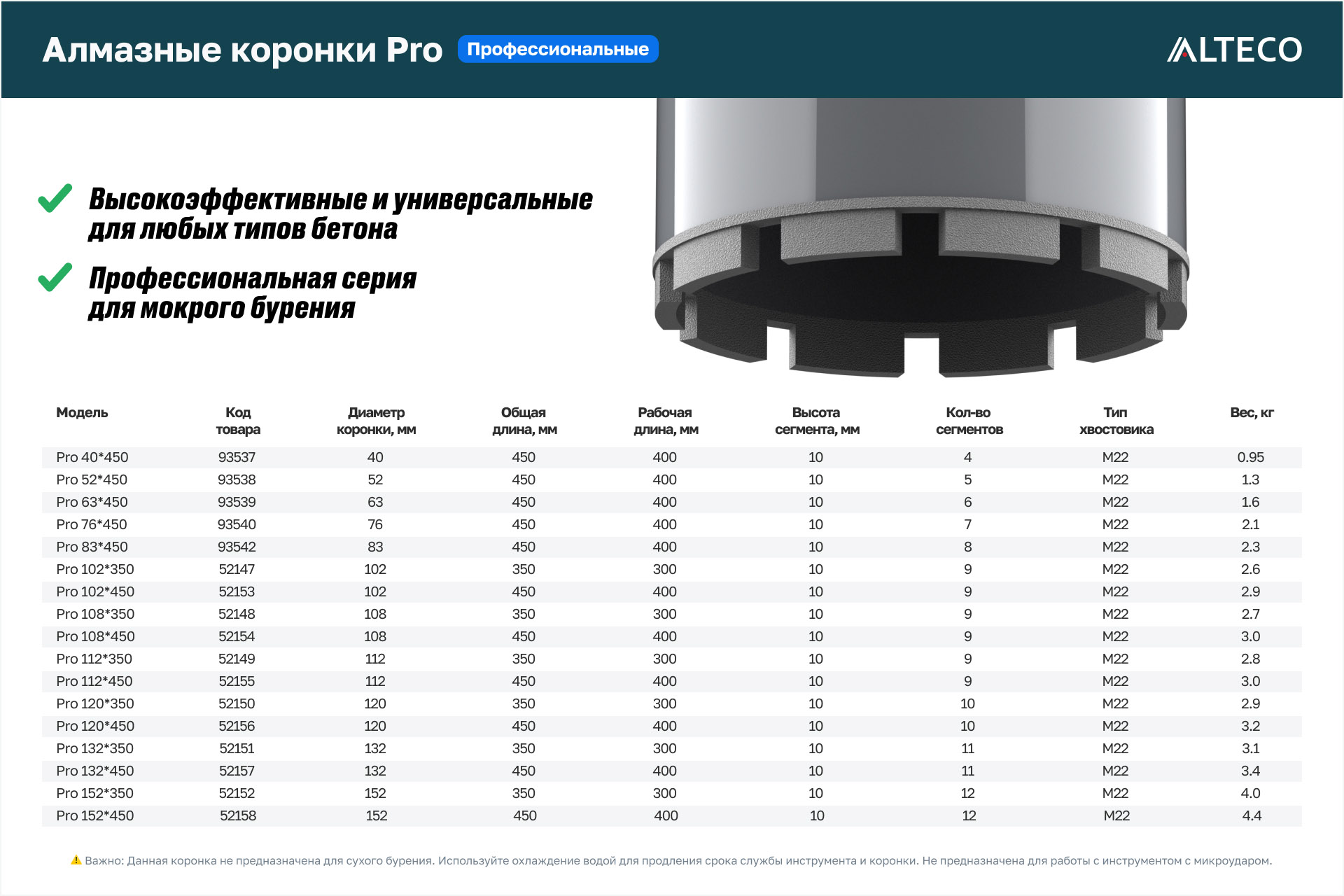The image size is (1344, 896).
Task: Click product code 93538
Action: pos(237,479)
